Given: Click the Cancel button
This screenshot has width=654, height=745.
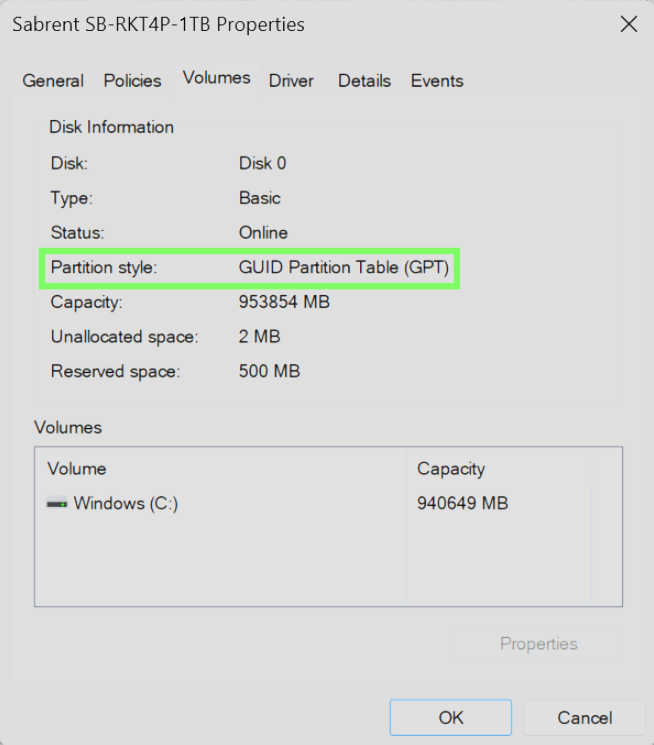Looking at the screenshot, I should coord(585,717).
